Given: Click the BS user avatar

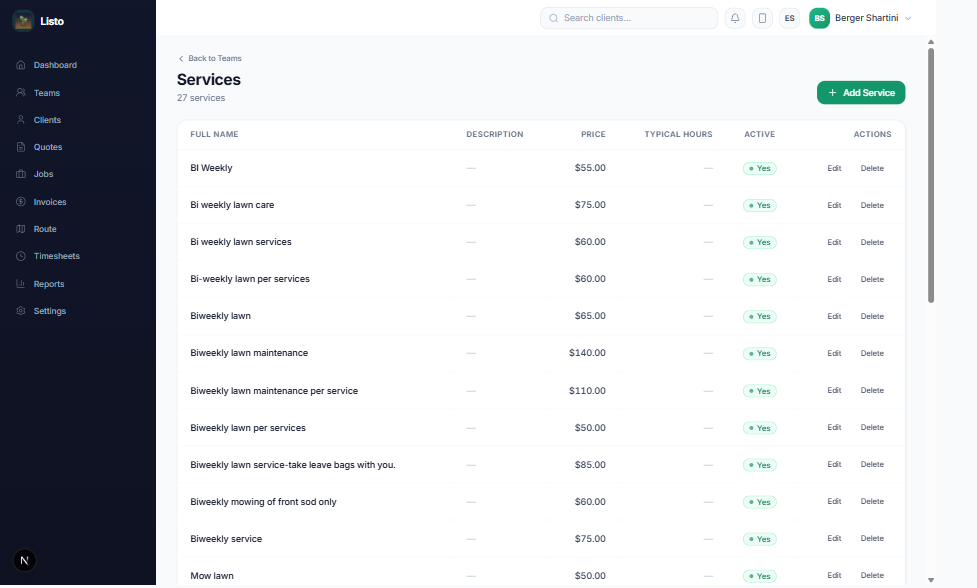Looking at the screenshot, I should 819,18.
